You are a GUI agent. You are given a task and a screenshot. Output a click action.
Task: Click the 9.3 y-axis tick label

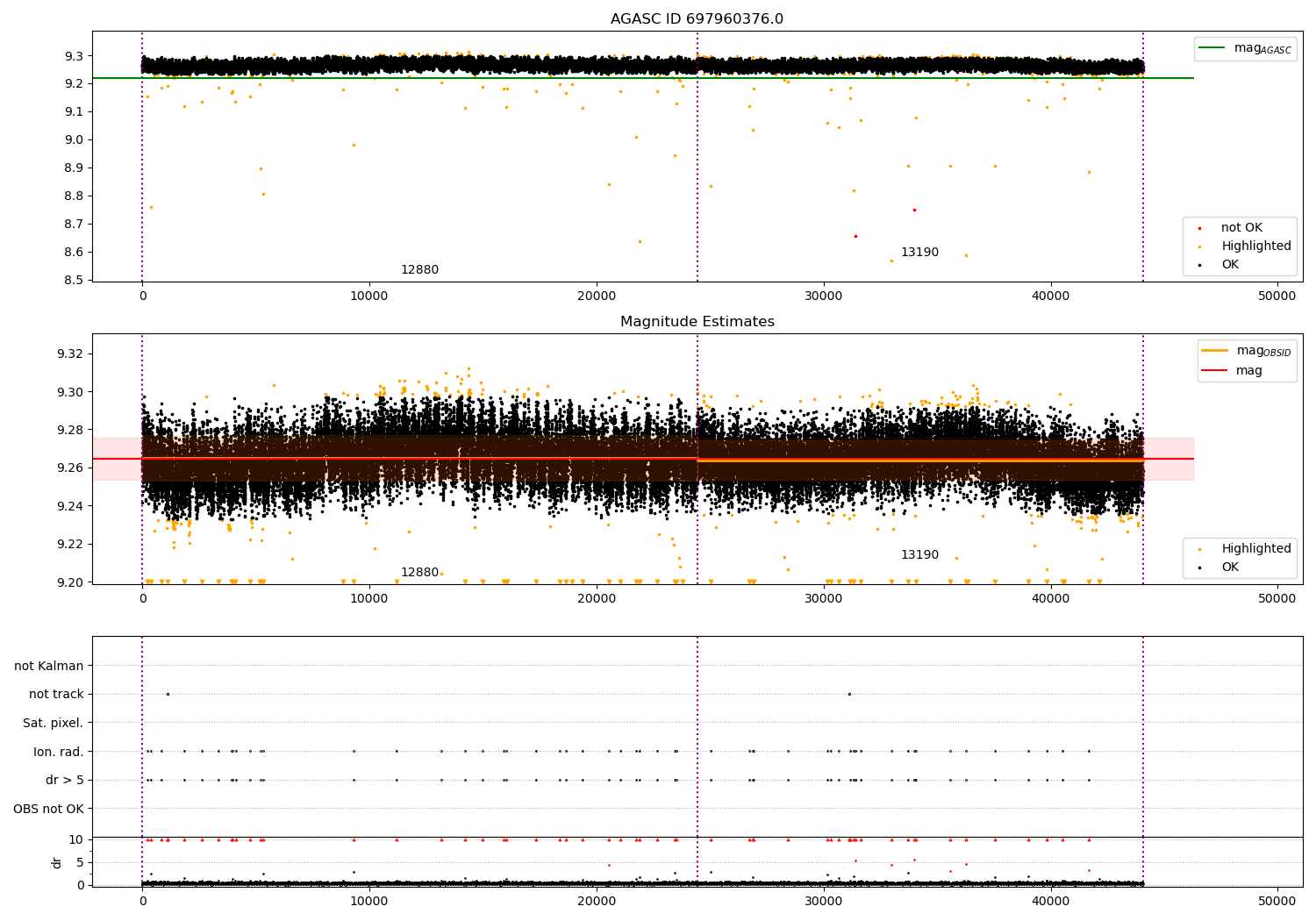coord(74,56)
